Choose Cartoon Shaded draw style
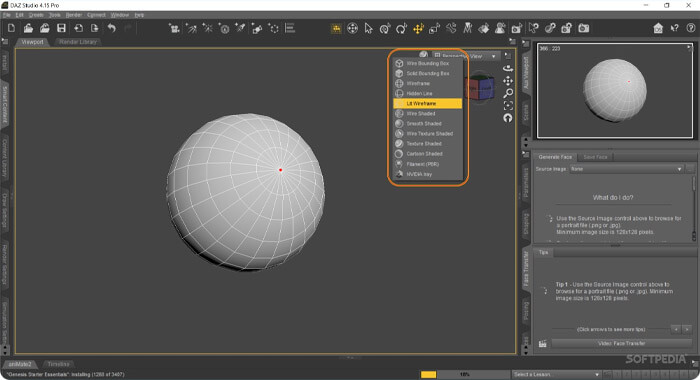Image resolution: width=700 pixels, height=380 pixels. point(428,154)
